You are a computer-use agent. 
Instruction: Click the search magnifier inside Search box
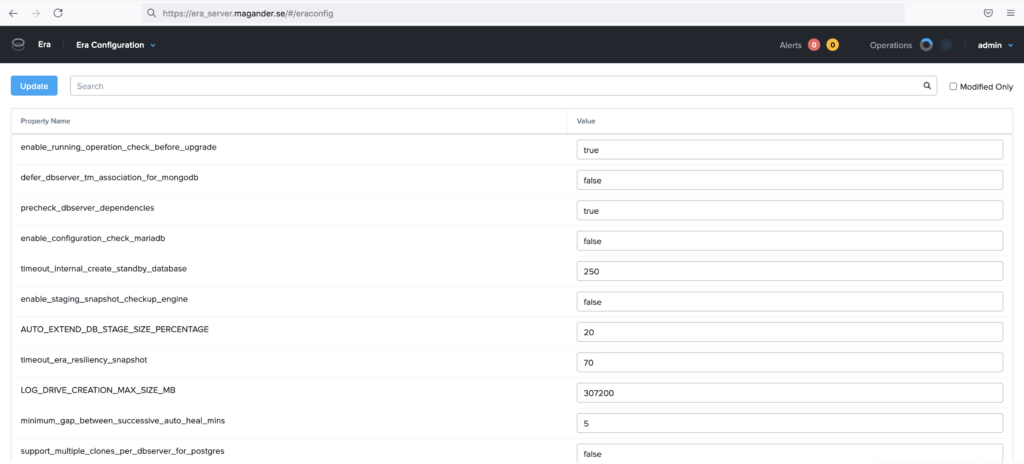click(927, 86)
